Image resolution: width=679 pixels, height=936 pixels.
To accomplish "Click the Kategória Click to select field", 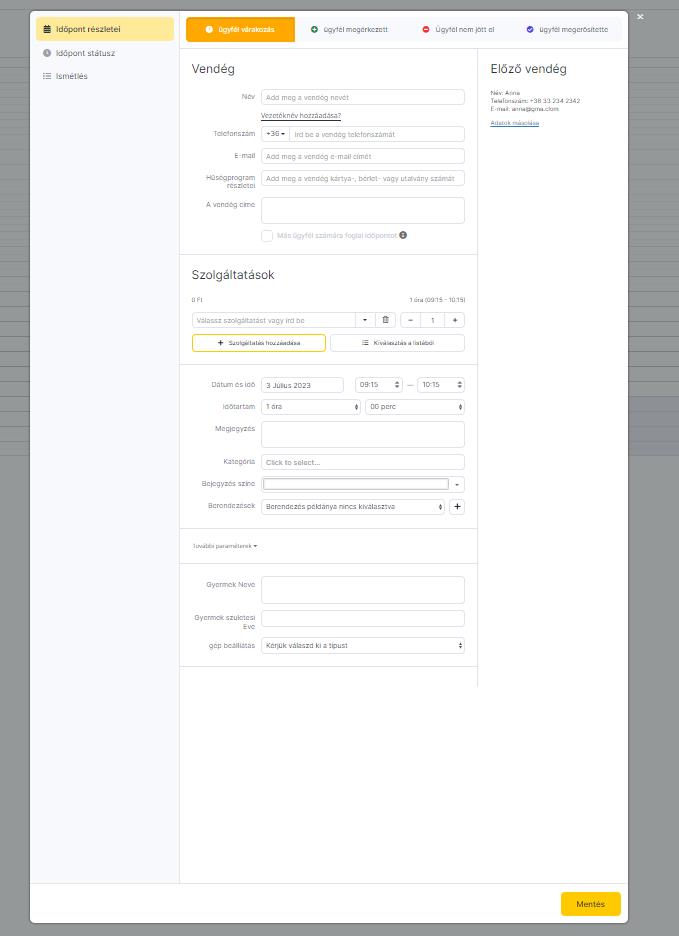I will click(x=363, y=463).
